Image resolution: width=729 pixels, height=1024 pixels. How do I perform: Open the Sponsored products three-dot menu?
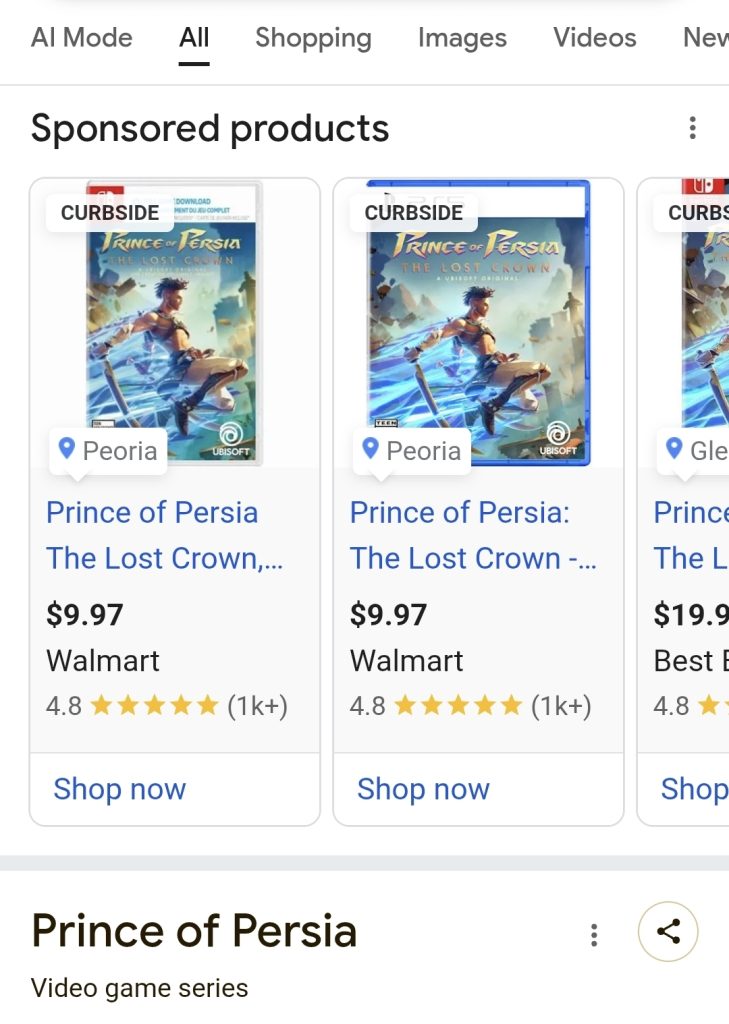tap(692, 128)
